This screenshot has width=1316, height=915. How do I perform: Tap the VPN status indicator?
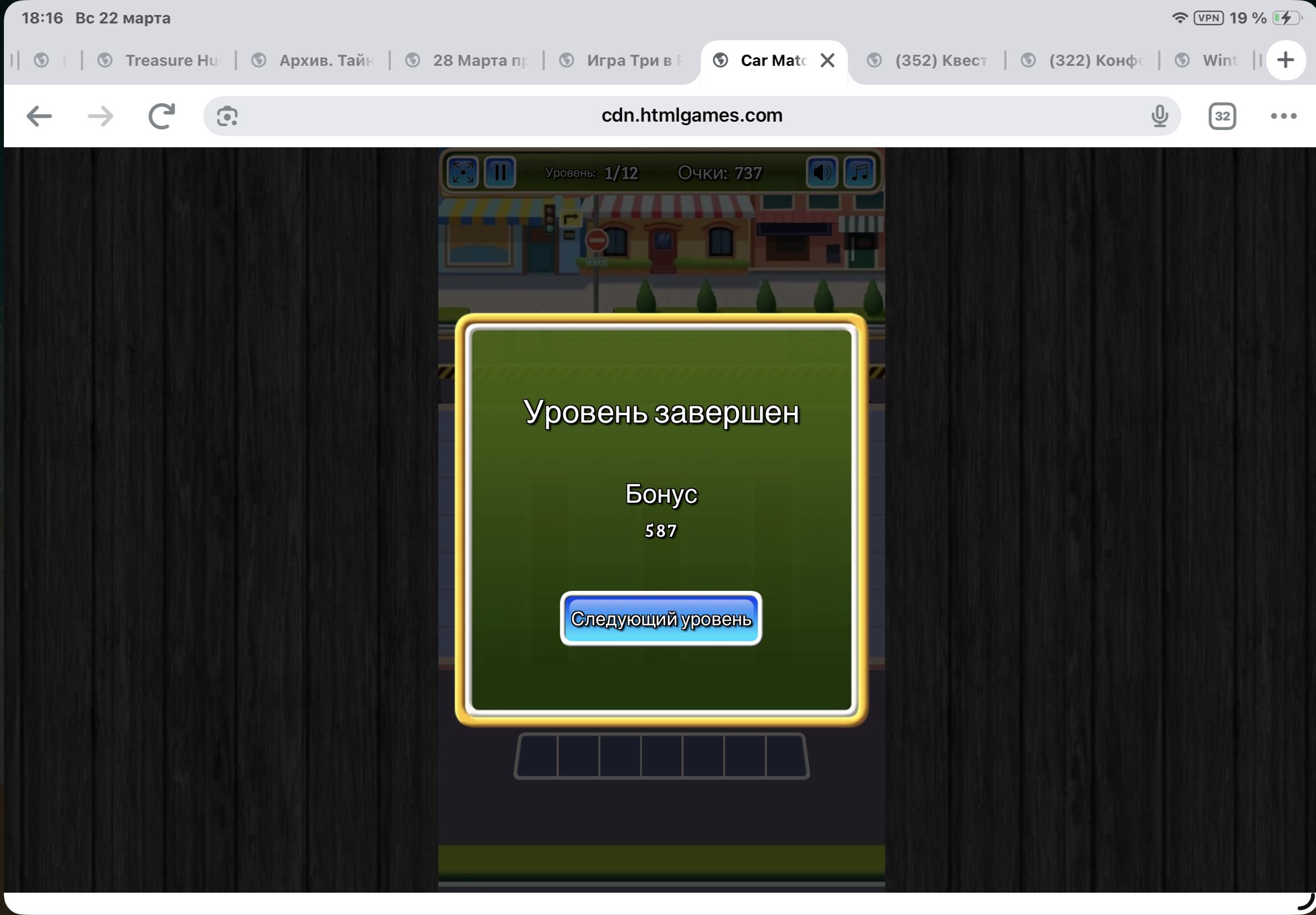[x=1208, y=18]
